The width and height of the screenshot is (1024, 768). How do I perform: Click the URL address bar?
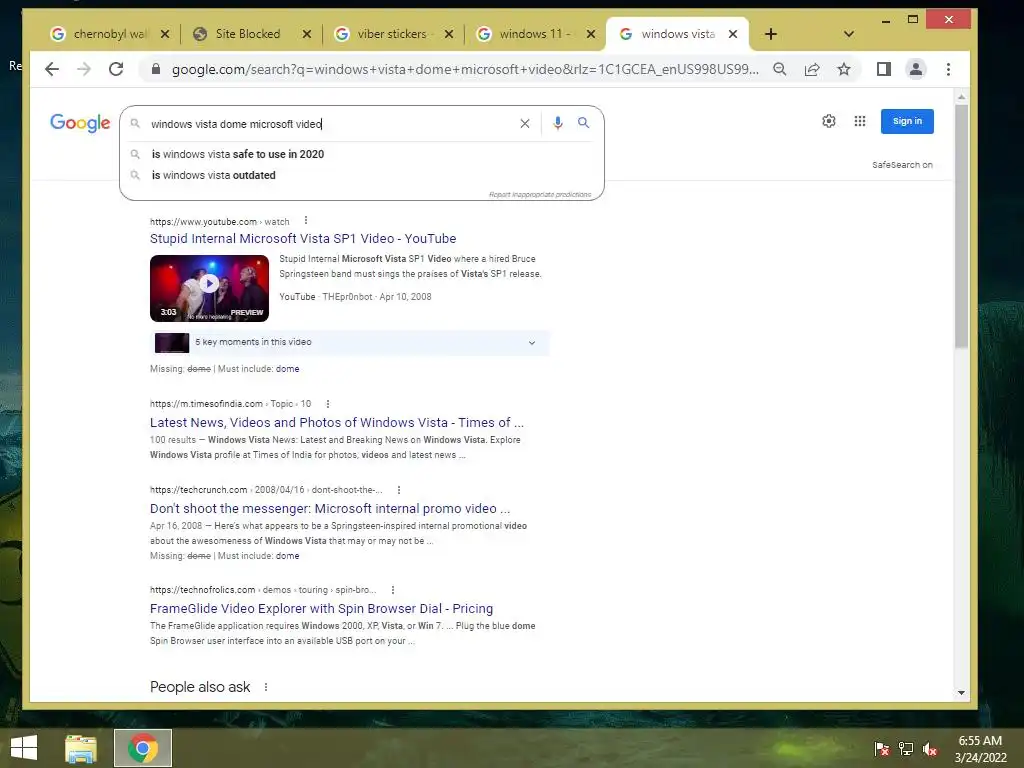[x=465, y=69]
